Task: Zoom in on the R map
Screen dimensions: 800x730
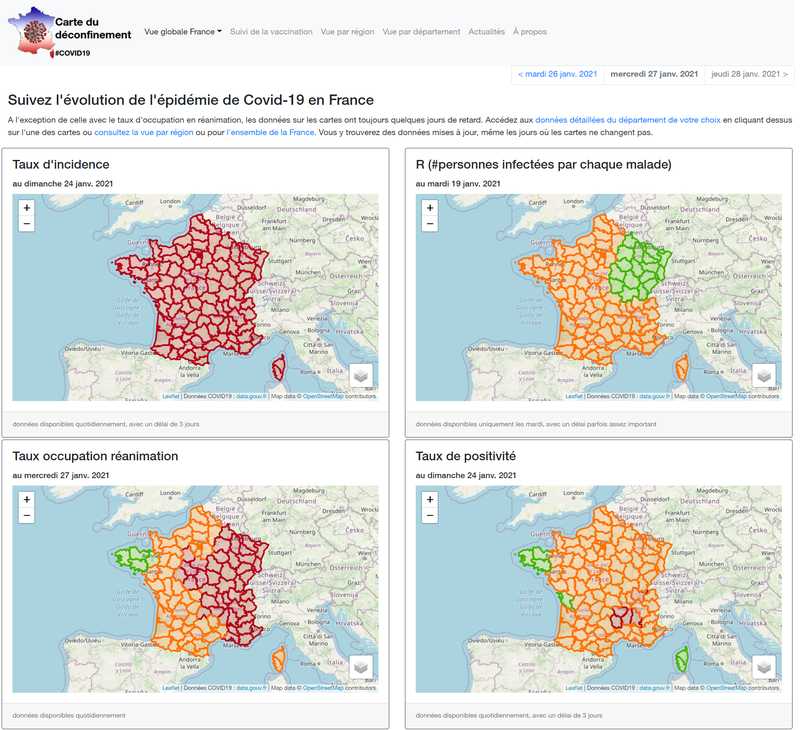Action: click(430, 208)
